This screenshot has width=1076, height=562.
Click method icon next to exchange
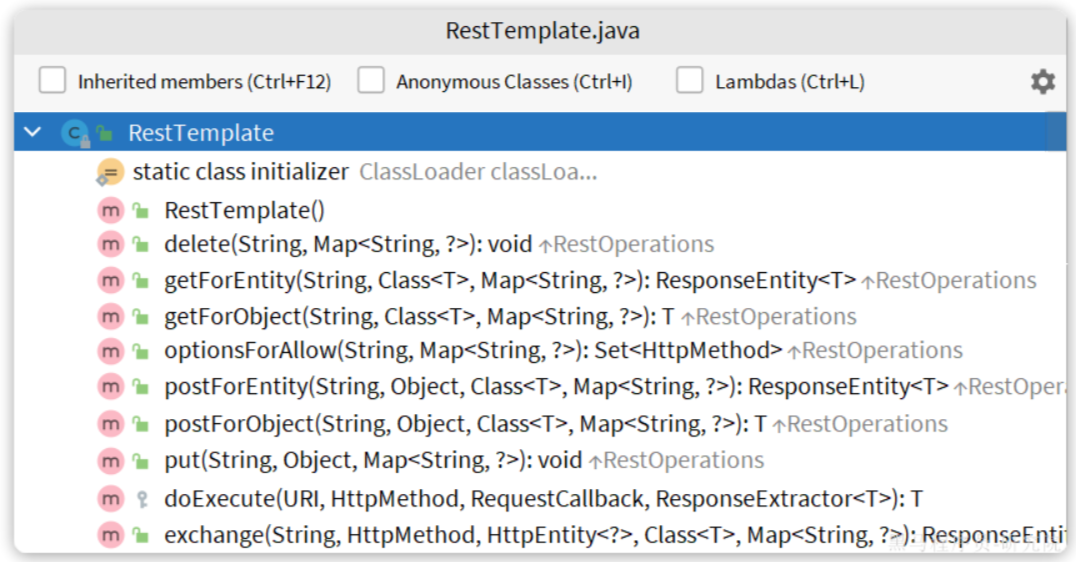pos(110,535)
